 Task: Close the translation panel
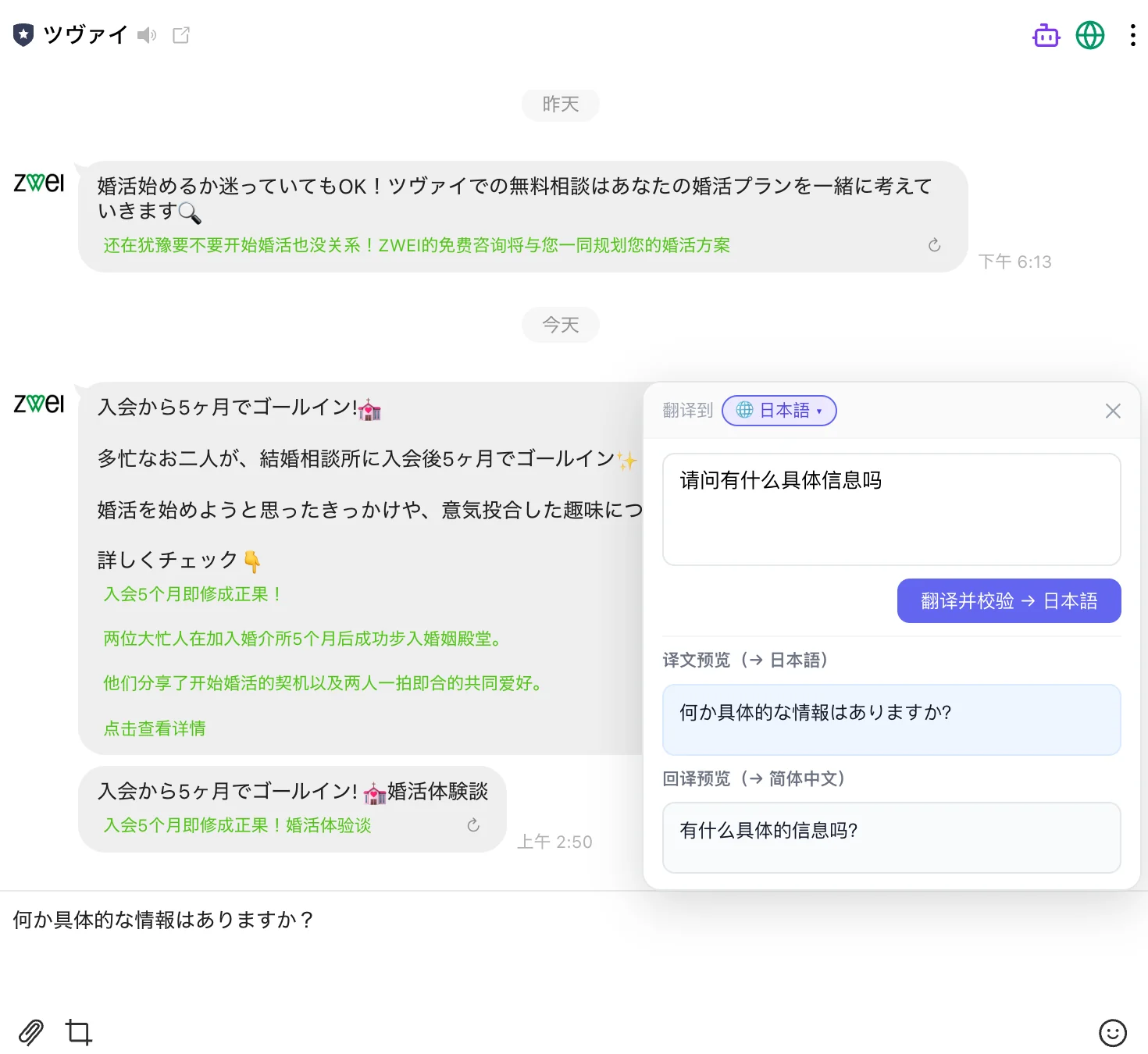(1113, 411)
